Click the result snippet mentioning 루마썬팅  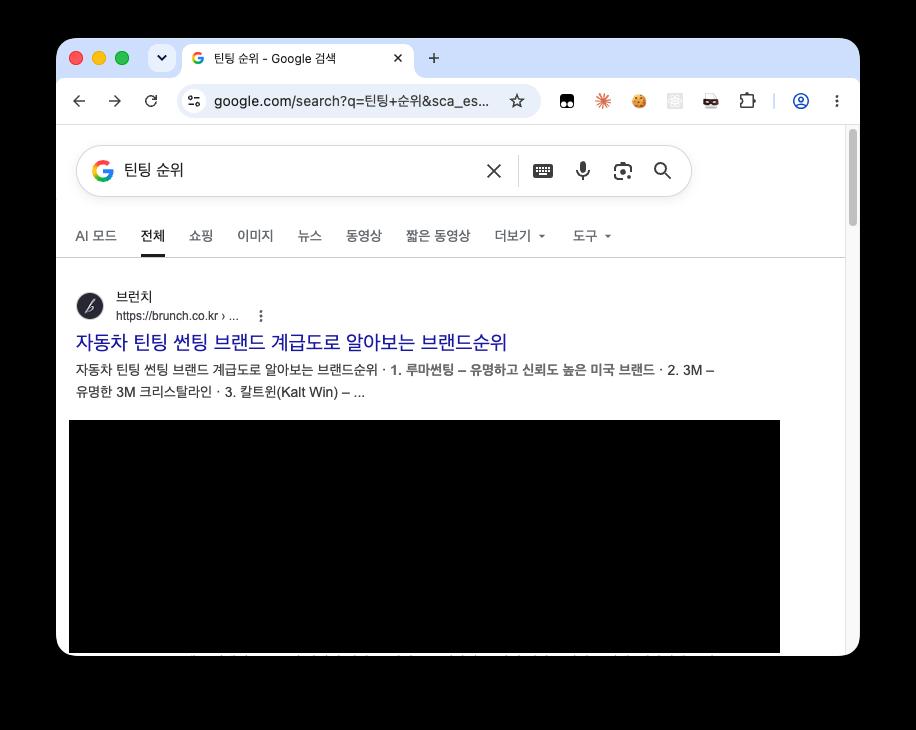(x=394, y=381)
